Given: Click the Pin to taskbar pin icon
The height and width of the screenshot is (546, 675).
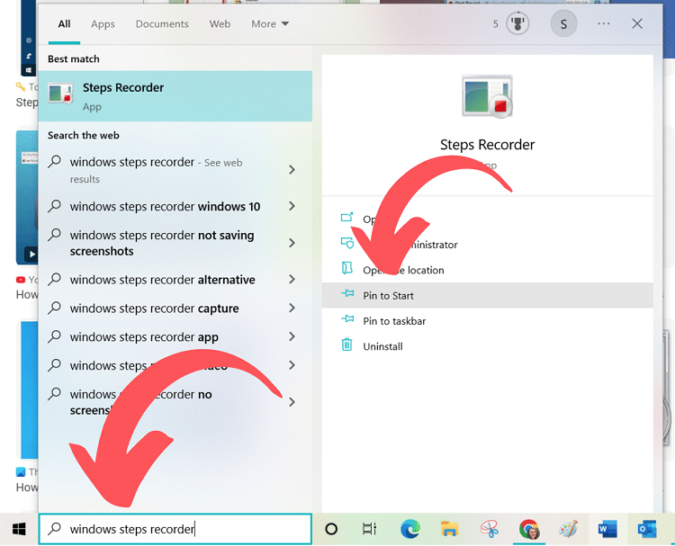Looking at the screenshot, I should pyautogui.click(x=347, y=319).
